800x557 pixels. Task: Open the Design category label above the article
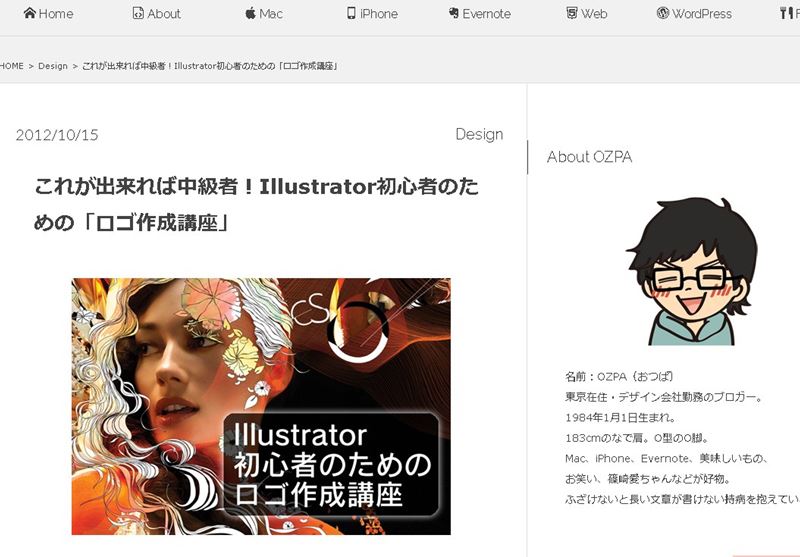point(479,134)
